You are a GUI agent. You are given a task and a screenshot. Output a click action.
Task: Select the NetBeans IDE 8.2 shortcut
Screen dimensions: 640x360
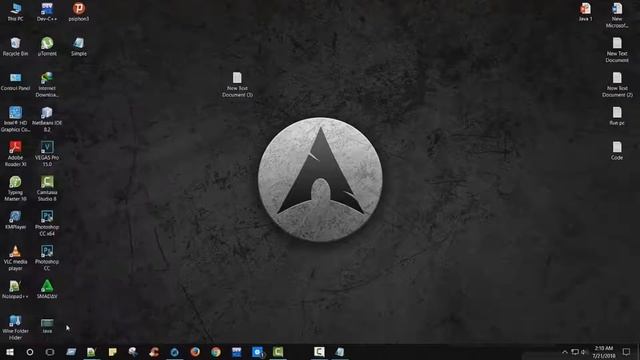click(47, 119)
